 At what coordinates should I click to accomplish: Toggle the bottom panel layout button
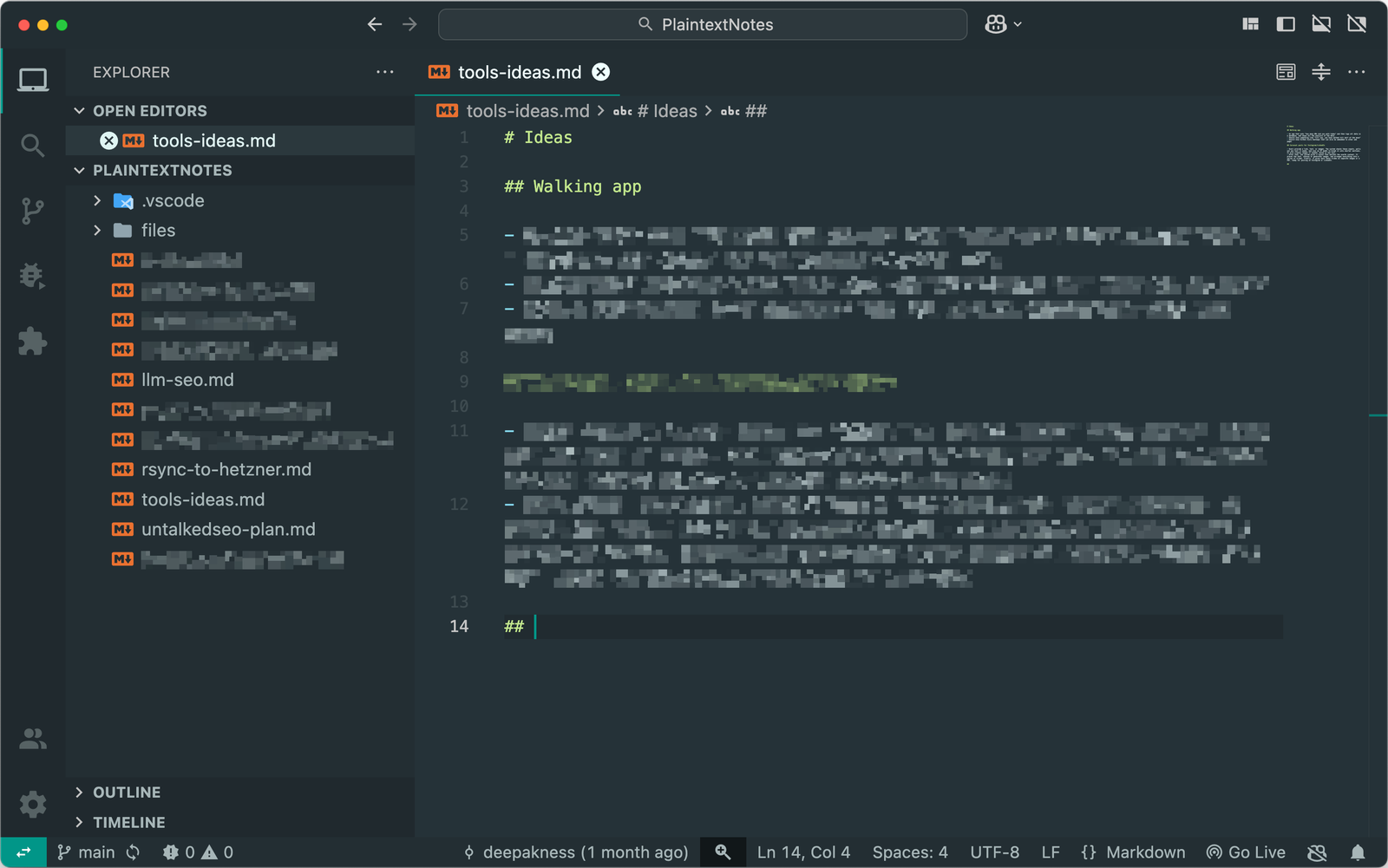click(x=1321, y=24)
